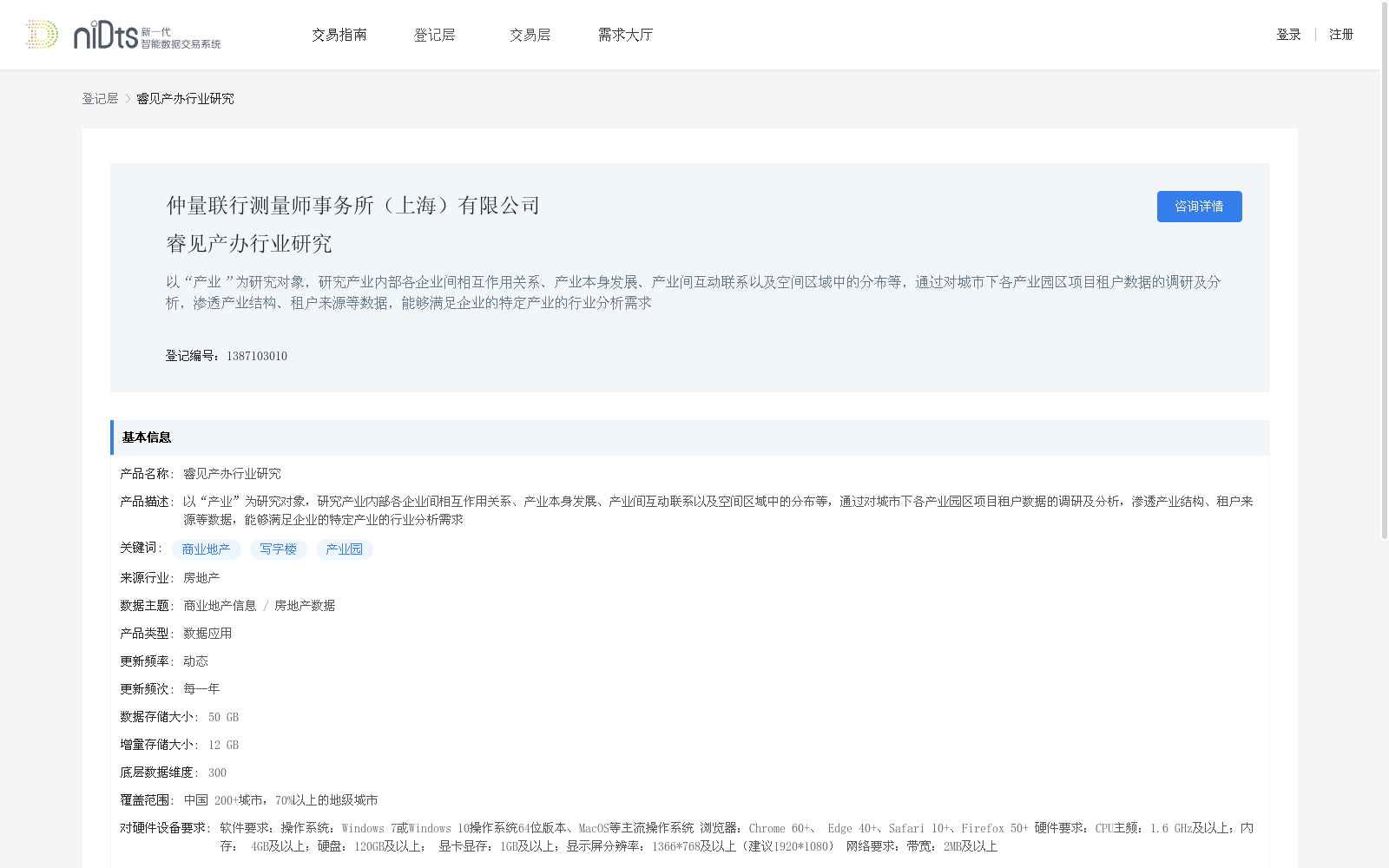This screenshot has height=868, width=1389.
Task: Open the 需求大厅 menu item
Action: (626, 35)
